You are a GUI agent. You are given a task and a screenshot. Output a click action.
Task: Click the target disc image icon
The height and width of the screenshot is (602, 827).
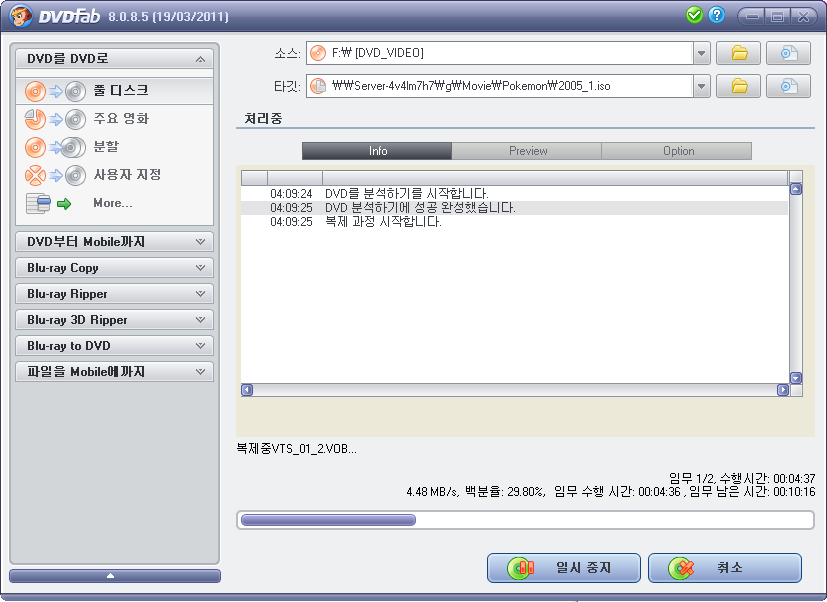(788, 86)
